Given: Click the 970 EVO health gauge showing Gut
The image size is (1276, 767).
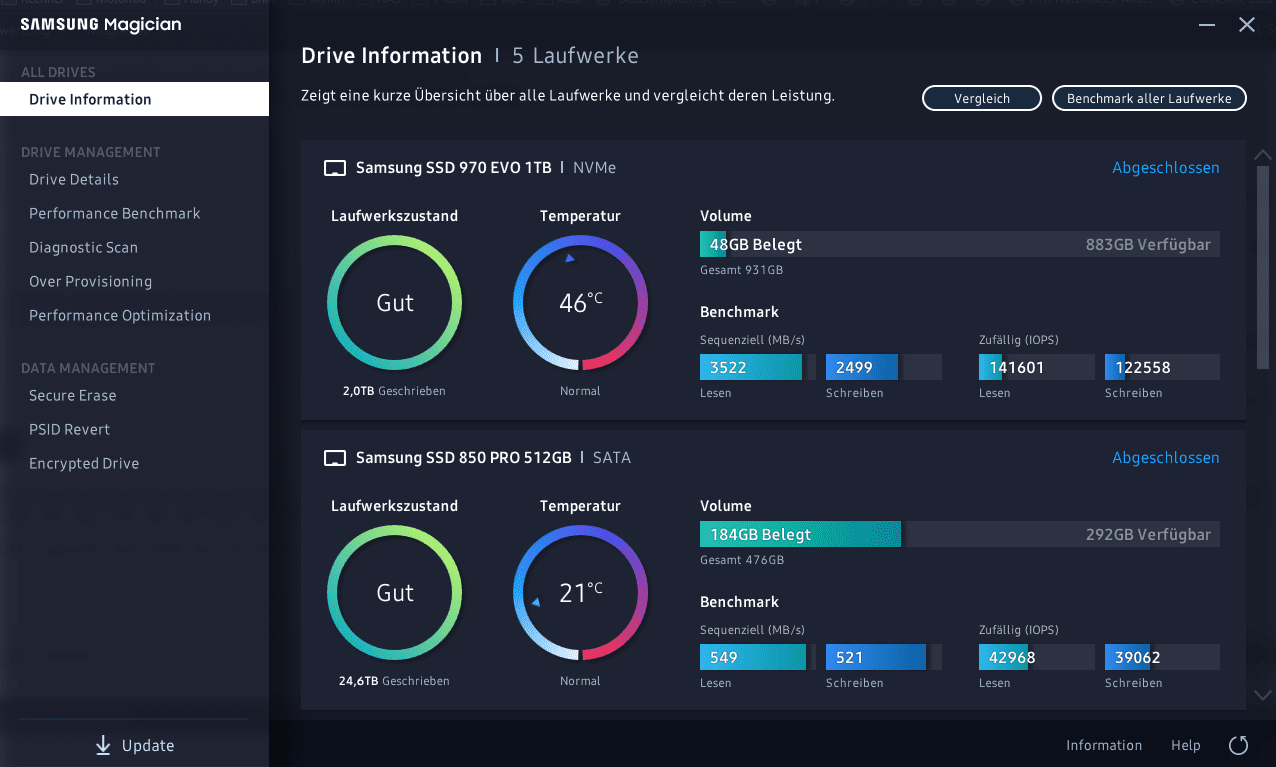Looking at the screenshot, I should tap(395, 303).
